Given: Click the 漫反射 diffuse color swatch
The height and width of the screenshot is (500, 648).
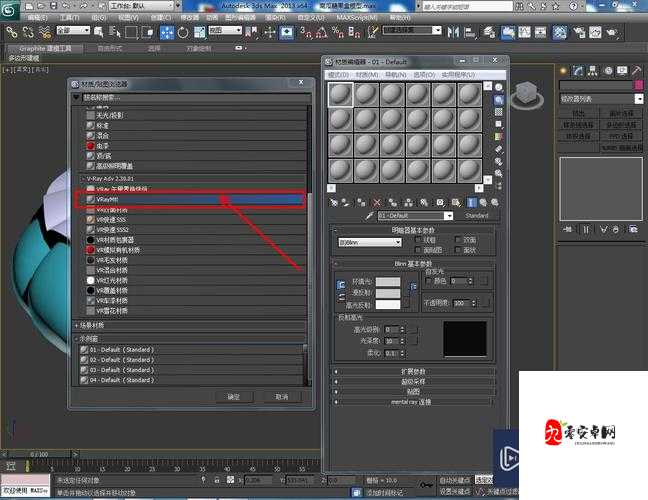Looking at the screenshot, I should 388,293.
